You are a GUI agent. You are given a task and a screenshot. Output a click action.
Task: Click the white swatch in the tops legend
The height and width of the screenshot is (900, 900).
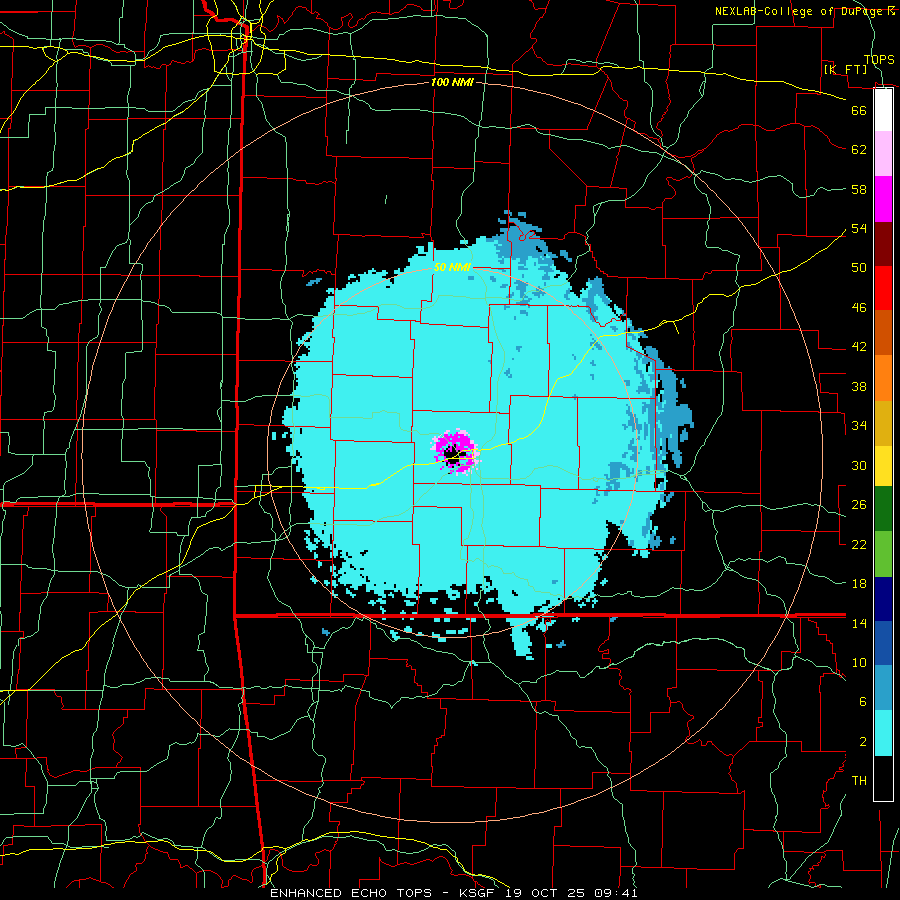[x=883, y=110]
